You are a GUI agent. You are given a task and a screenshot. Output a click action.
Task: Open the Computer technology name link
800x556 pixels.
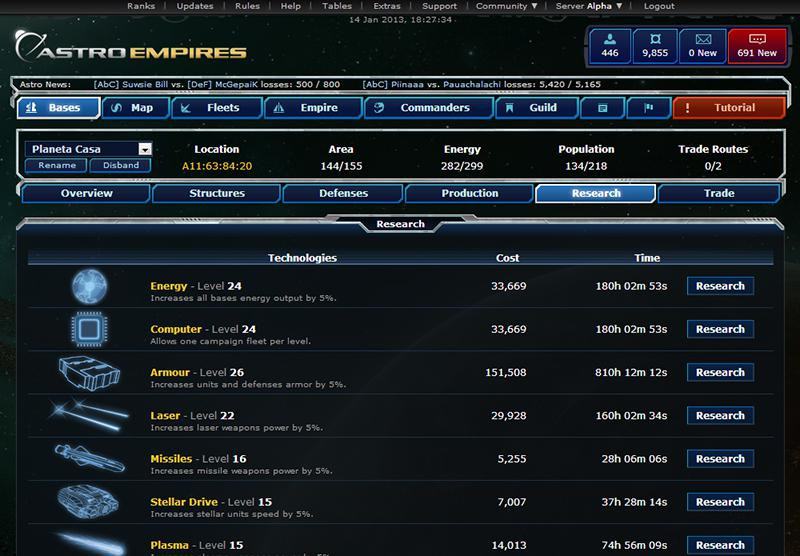click(x=176, y=330)
